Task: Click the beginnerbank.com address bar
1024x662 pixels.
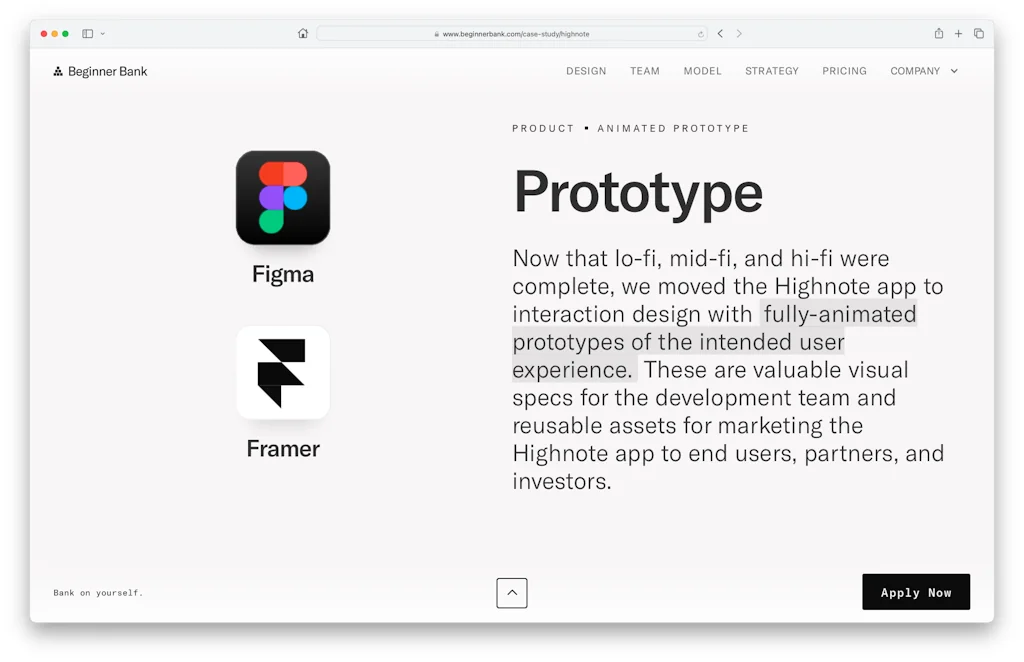Action: tap(512, 34)
